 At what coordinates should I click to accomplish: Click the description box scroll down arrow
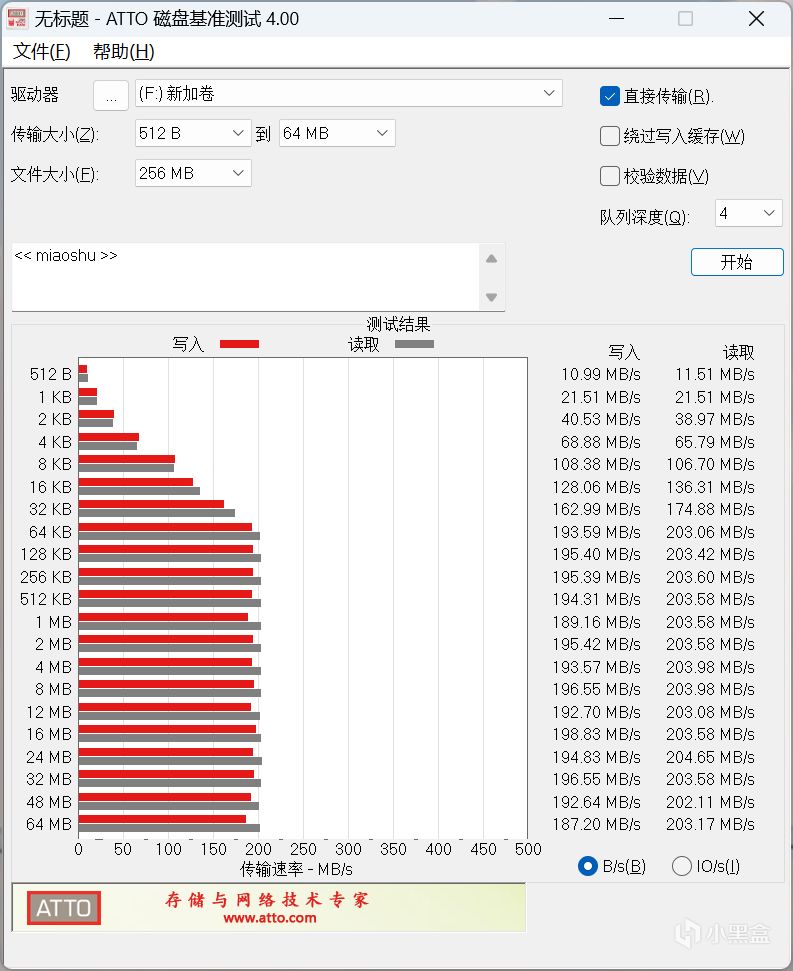point(492,297)
